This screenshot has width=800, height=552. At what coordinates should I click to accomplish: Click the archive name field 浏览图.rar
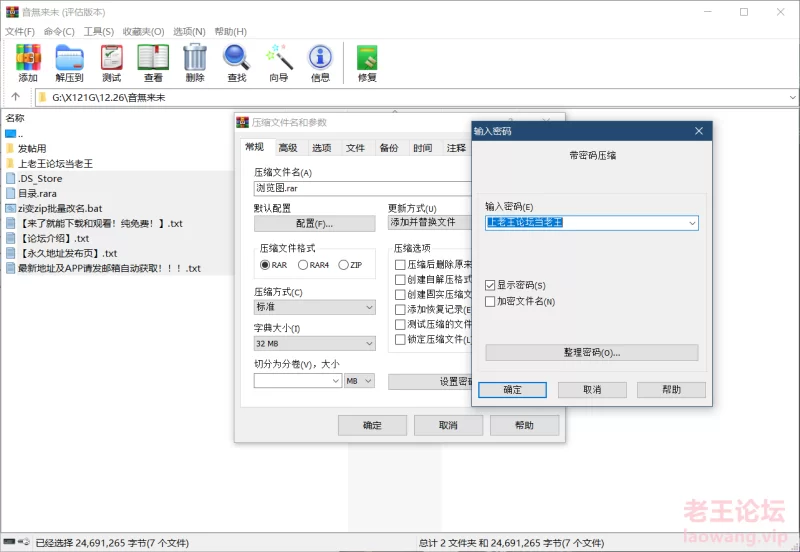pyautogui.click(x=362, y=188)
